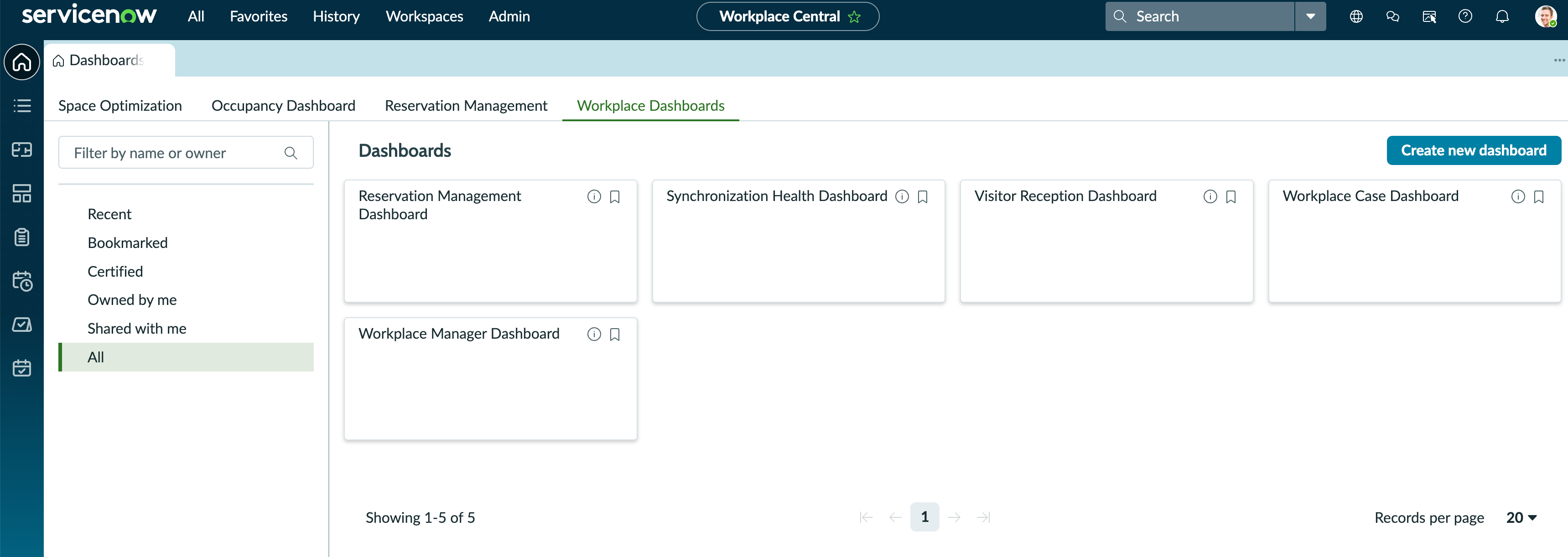Image resolution: width=1568 pixels, height=557 pixels.
Task: Select page 1 in pagination
Action: 924,517
